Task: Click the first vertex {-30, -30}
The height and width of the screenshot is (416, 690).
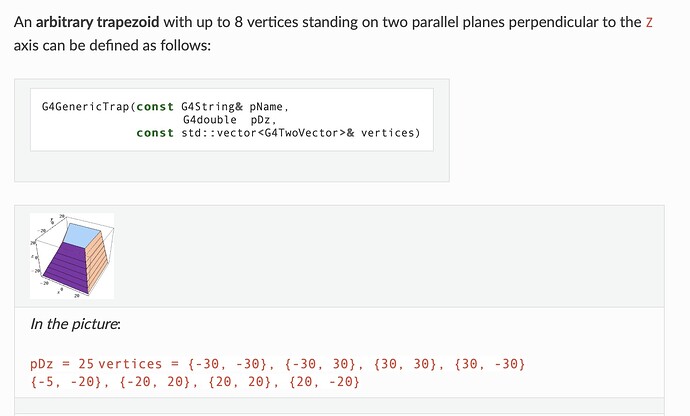Action: click(230, 361)
